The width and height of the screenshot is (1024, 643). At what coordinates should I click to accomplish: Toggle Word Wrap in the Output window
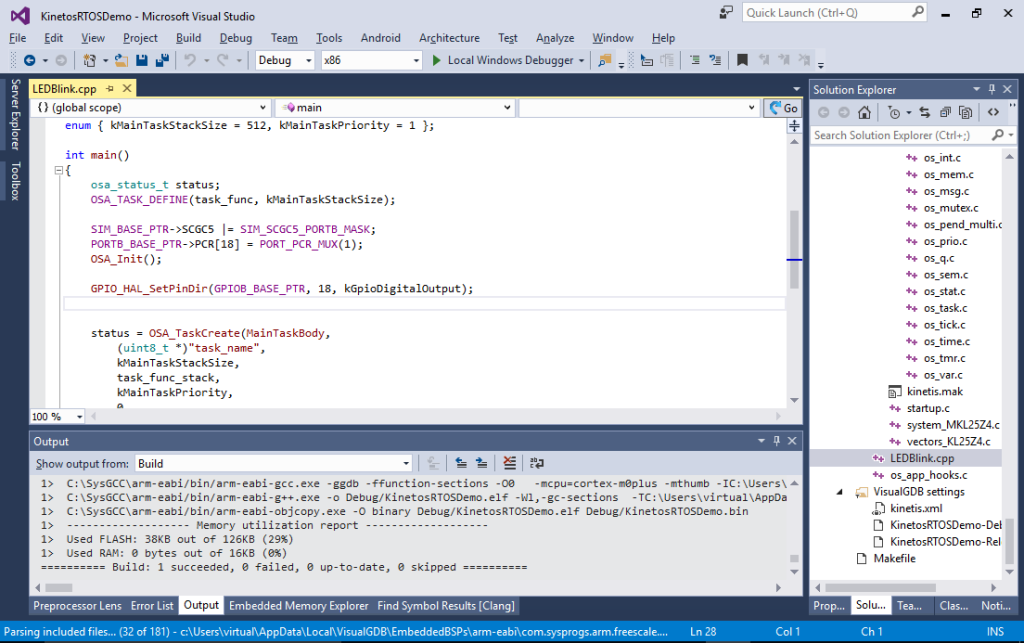click(536, 461)
